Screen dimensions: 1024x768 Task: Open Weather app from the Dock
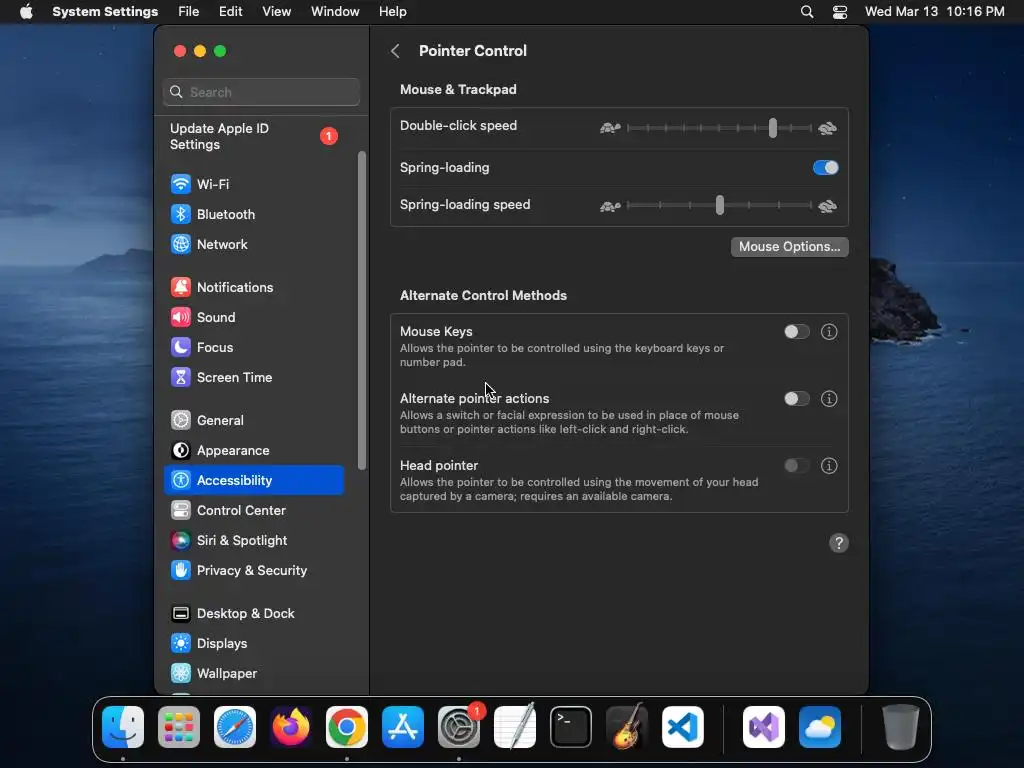[820, 727]
